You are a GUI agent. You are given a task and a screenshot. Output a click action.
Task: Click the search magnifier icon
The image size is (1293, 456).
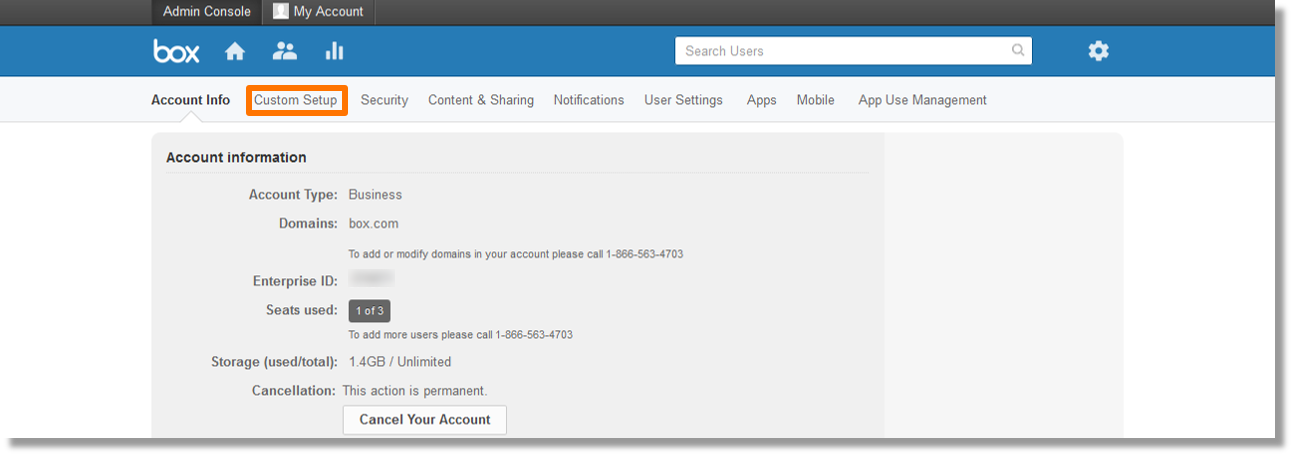tap(1018, 50)
